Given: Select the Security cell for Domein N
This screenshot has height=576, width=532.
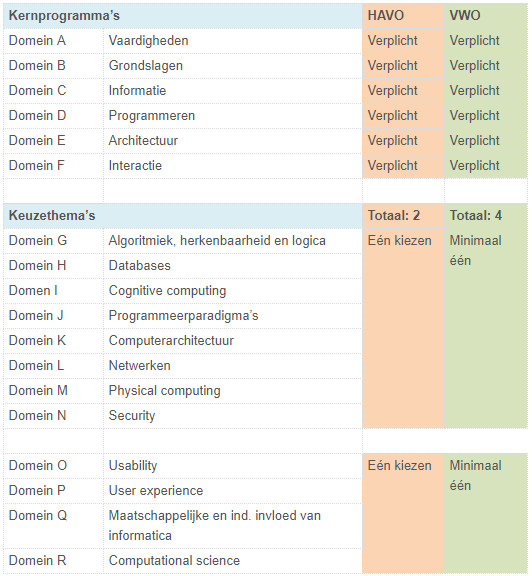Looking at the screenshot, I should [x=233, y=415].
